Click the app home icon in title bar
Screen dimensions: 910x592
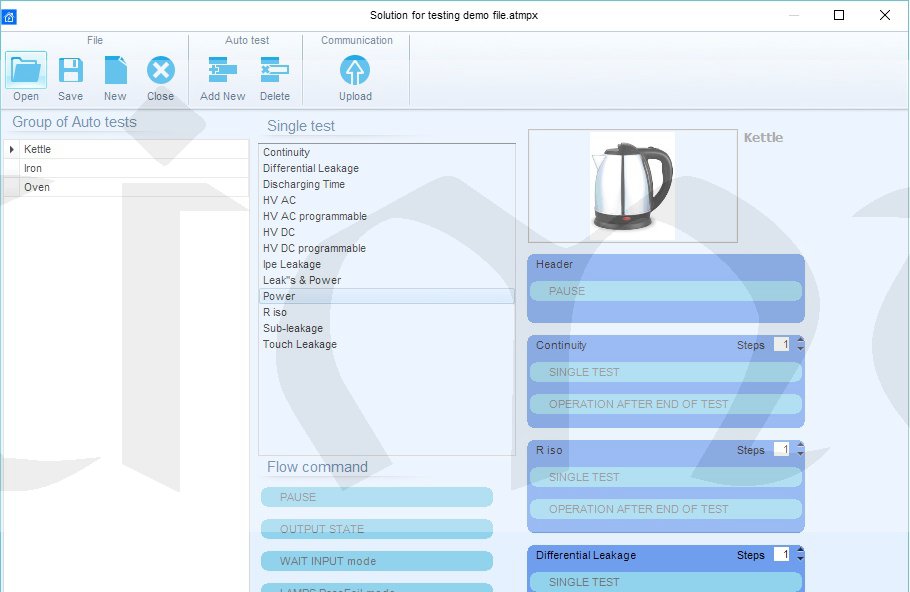point(9,16)
